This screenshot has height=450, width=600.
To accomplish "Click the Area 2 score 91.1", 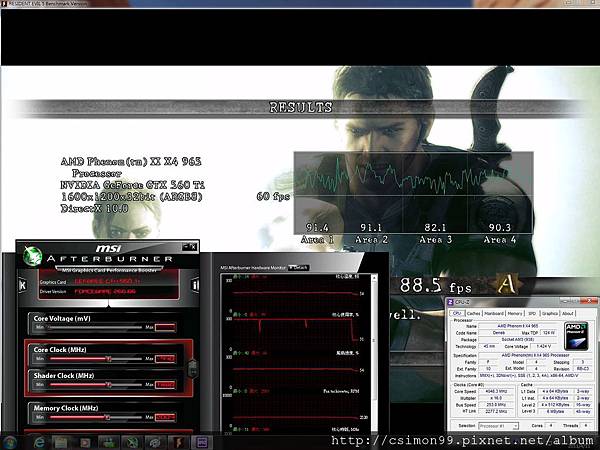I will [371, 228].
